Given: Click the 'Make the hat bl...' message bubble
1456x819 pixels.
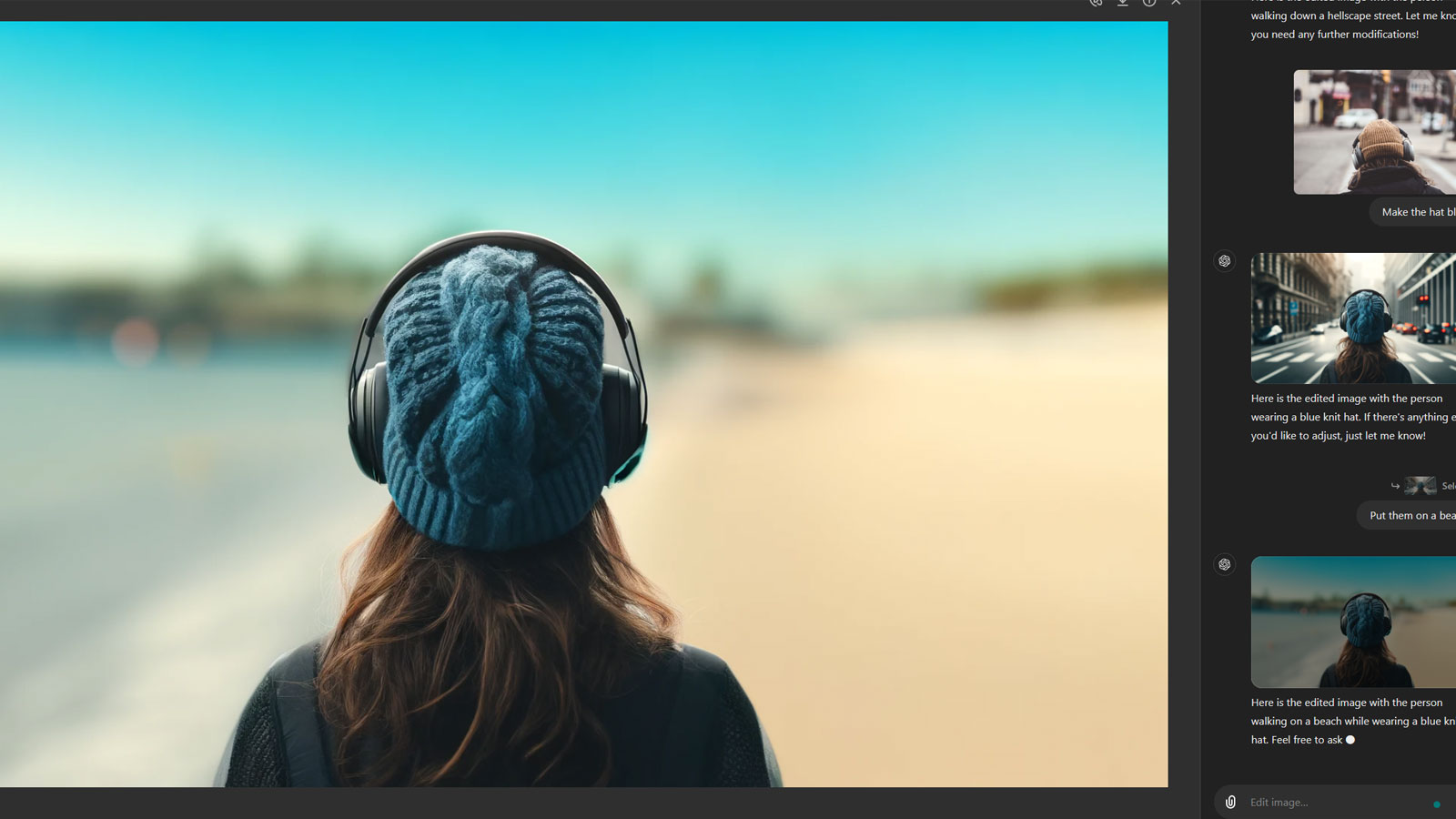Looking at the screenshot, I should point(1413,212).
